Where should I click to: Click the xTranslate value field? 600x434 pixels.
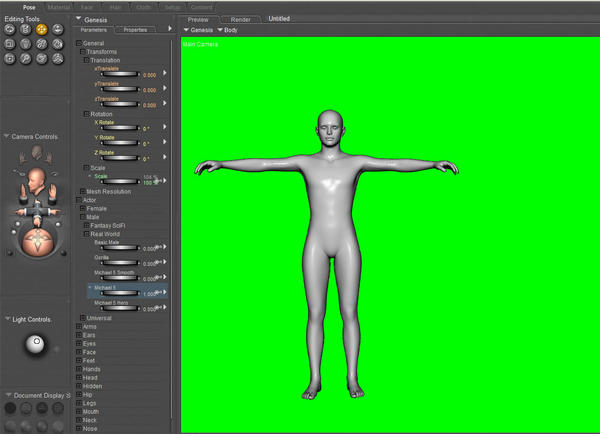[x=149, y=74]
